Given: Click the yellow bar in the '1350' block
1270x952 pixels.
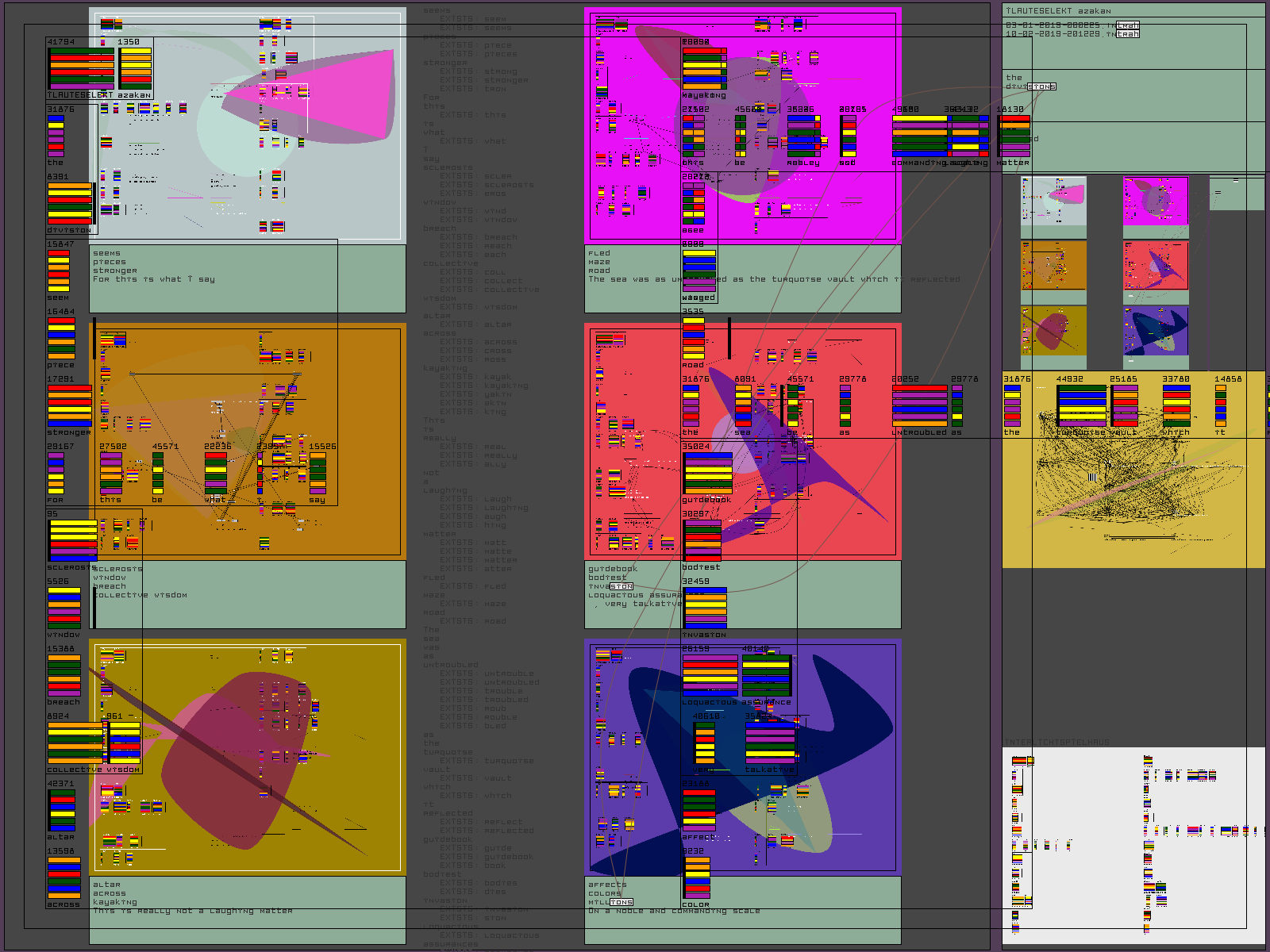Looking at the screenshot, I should point(136,53).
